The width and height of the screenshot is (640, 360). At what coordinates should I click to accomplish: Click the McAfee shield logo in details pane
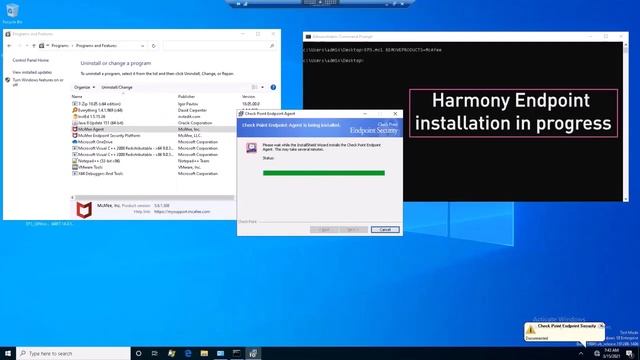click(x=84, y=210)
